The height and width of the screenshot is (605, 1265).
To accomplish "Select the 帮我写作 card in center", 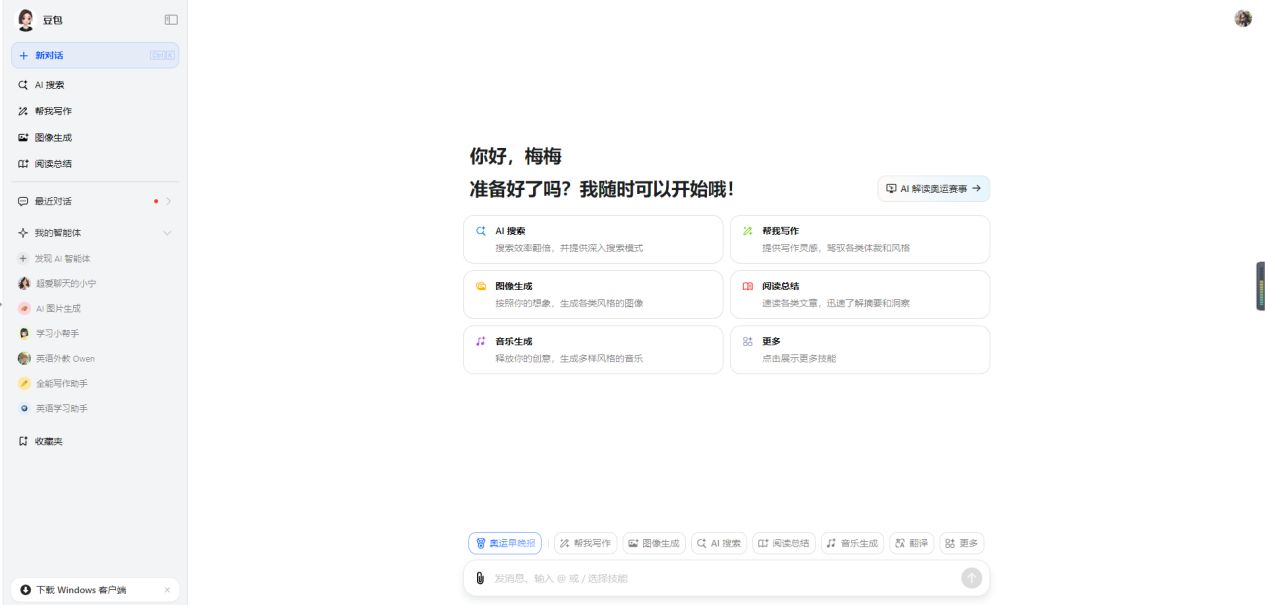I will click(860, 239).
